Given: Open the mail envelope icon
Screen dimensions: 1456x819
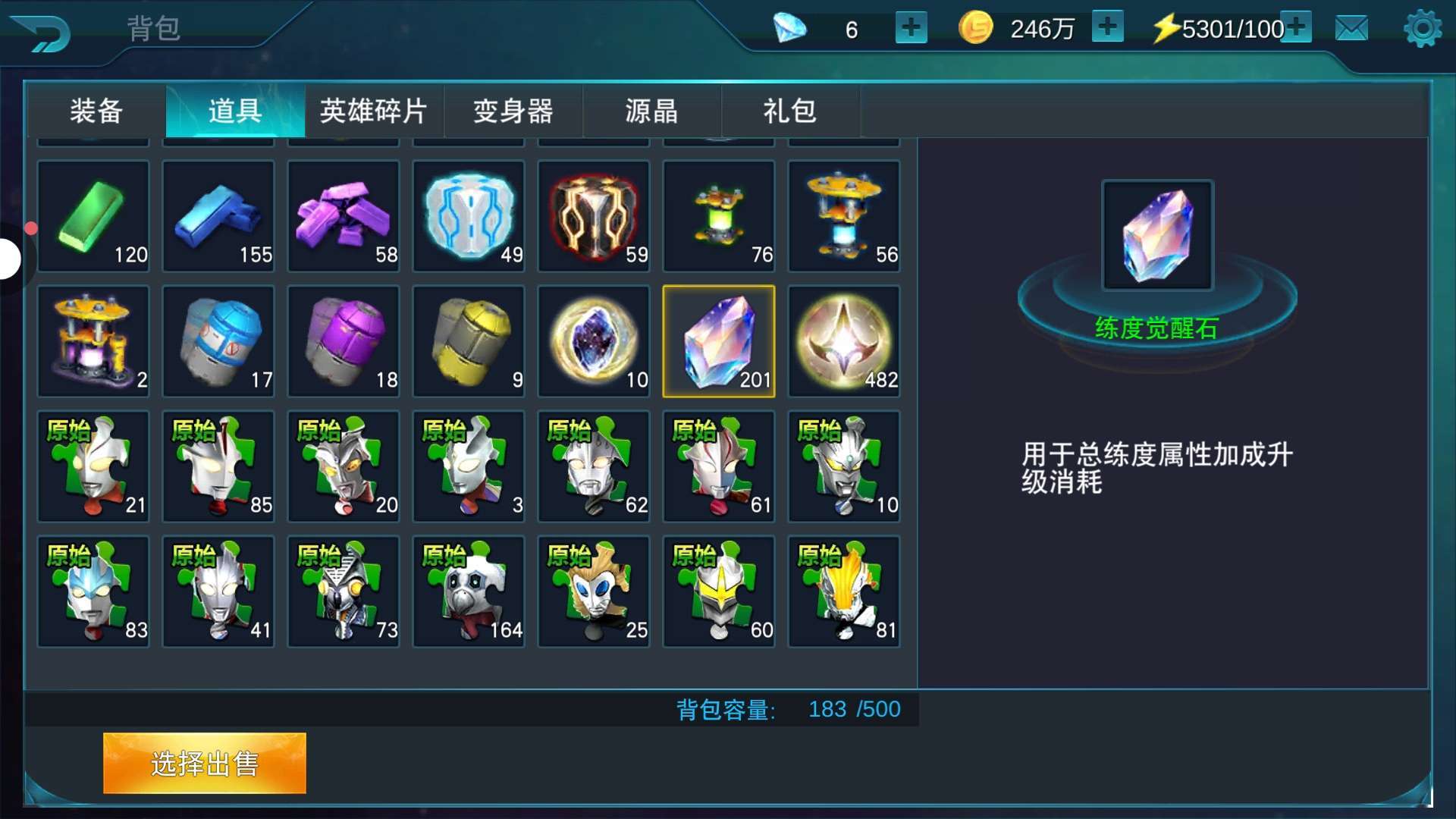Looking at the screenshot, I should click(1351, 29).
